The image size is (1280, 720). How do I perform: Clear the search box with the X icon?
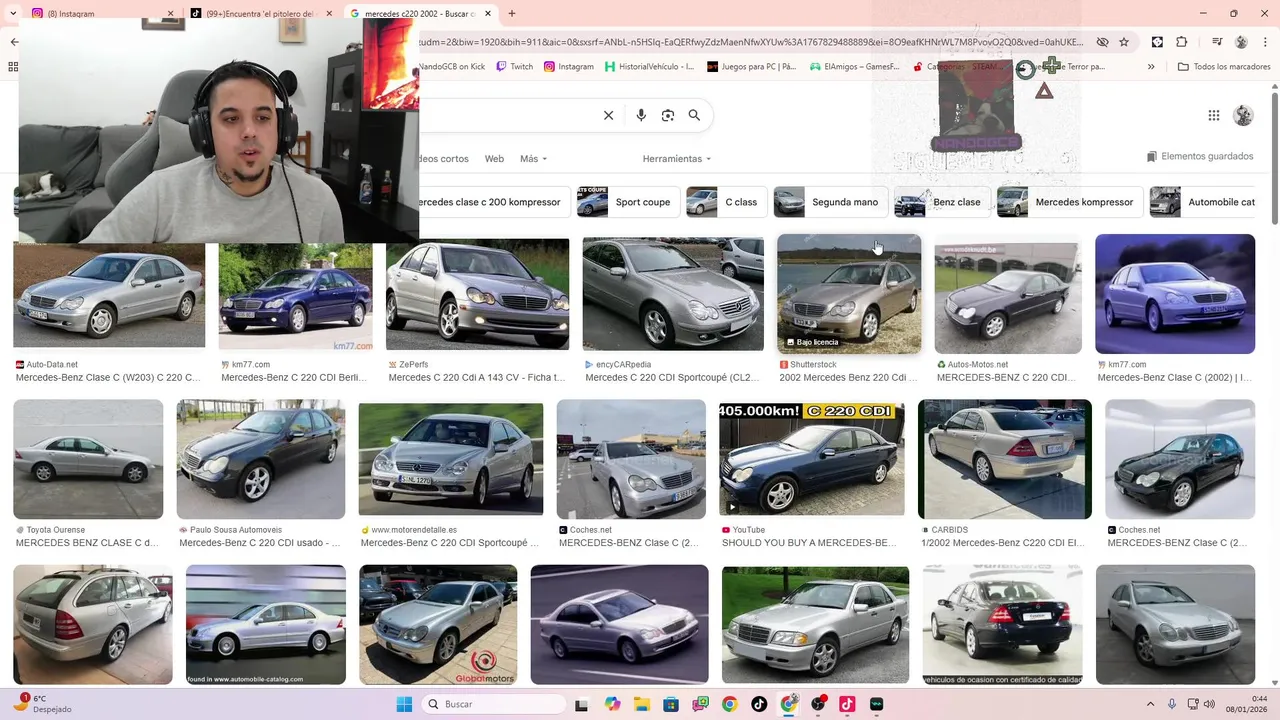pos(608,115)
